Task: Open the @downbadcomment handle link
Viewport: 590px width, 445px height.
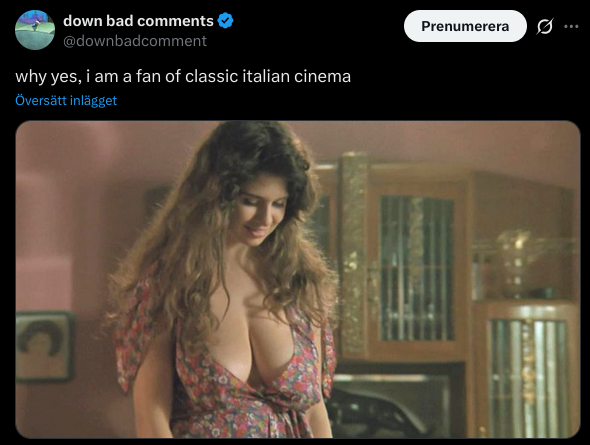Action: pos(135,41)
